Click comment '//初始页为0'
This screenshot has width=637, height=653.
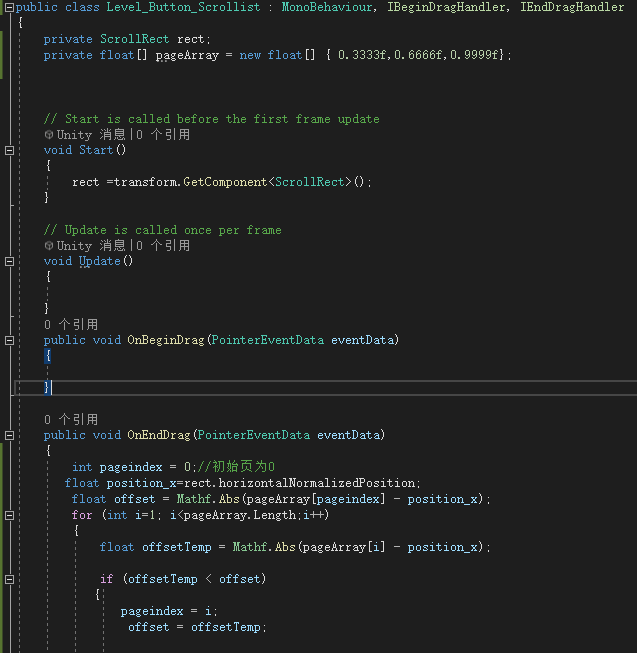coord(236,467)
